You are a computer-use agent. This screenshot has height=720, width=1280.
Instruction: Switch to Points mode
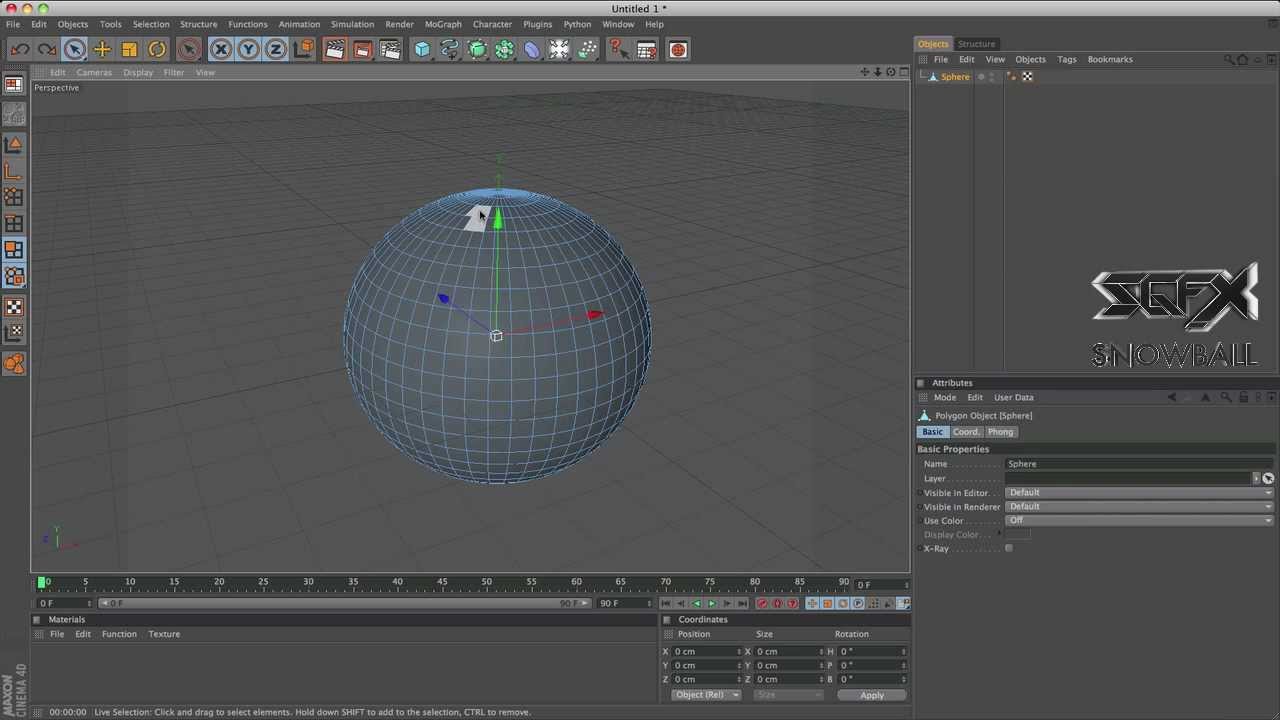pos(14,197)
